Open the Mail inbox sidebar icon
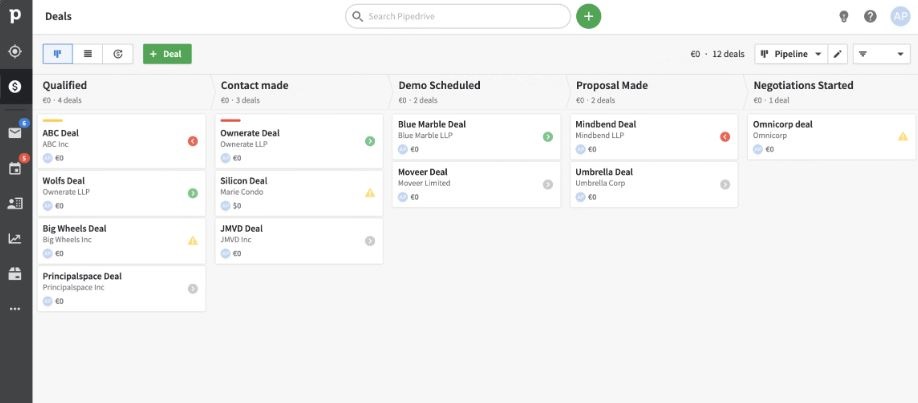This screenshot has height=403, width=918. pyautogui.click(x=15, y=133)
